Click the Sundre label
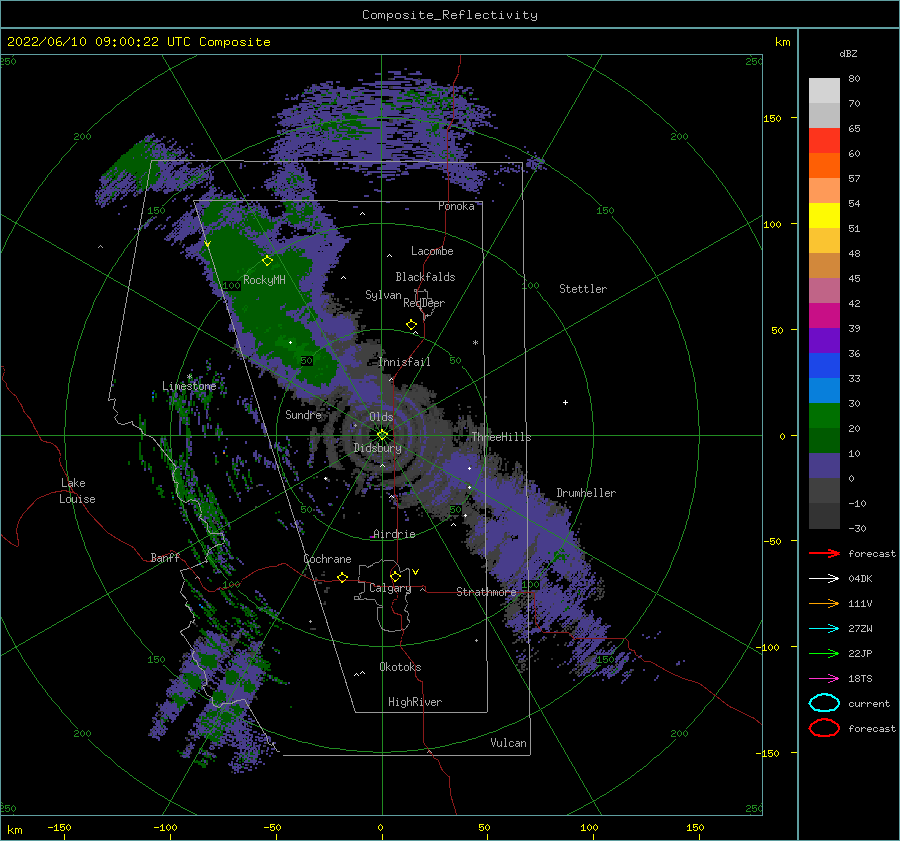 304,415
